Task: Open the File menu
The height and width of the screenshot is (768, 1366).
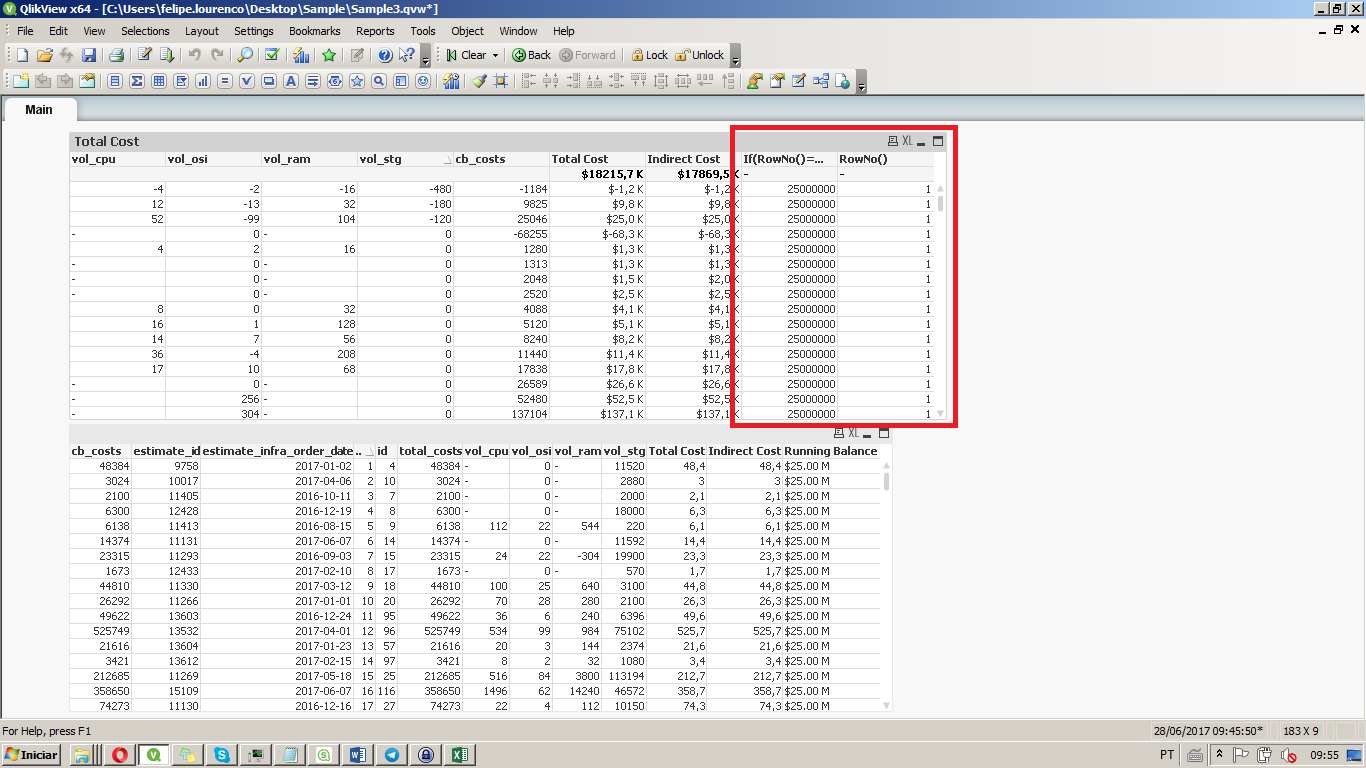Action: pyautogui.click(x=25, y=31)
